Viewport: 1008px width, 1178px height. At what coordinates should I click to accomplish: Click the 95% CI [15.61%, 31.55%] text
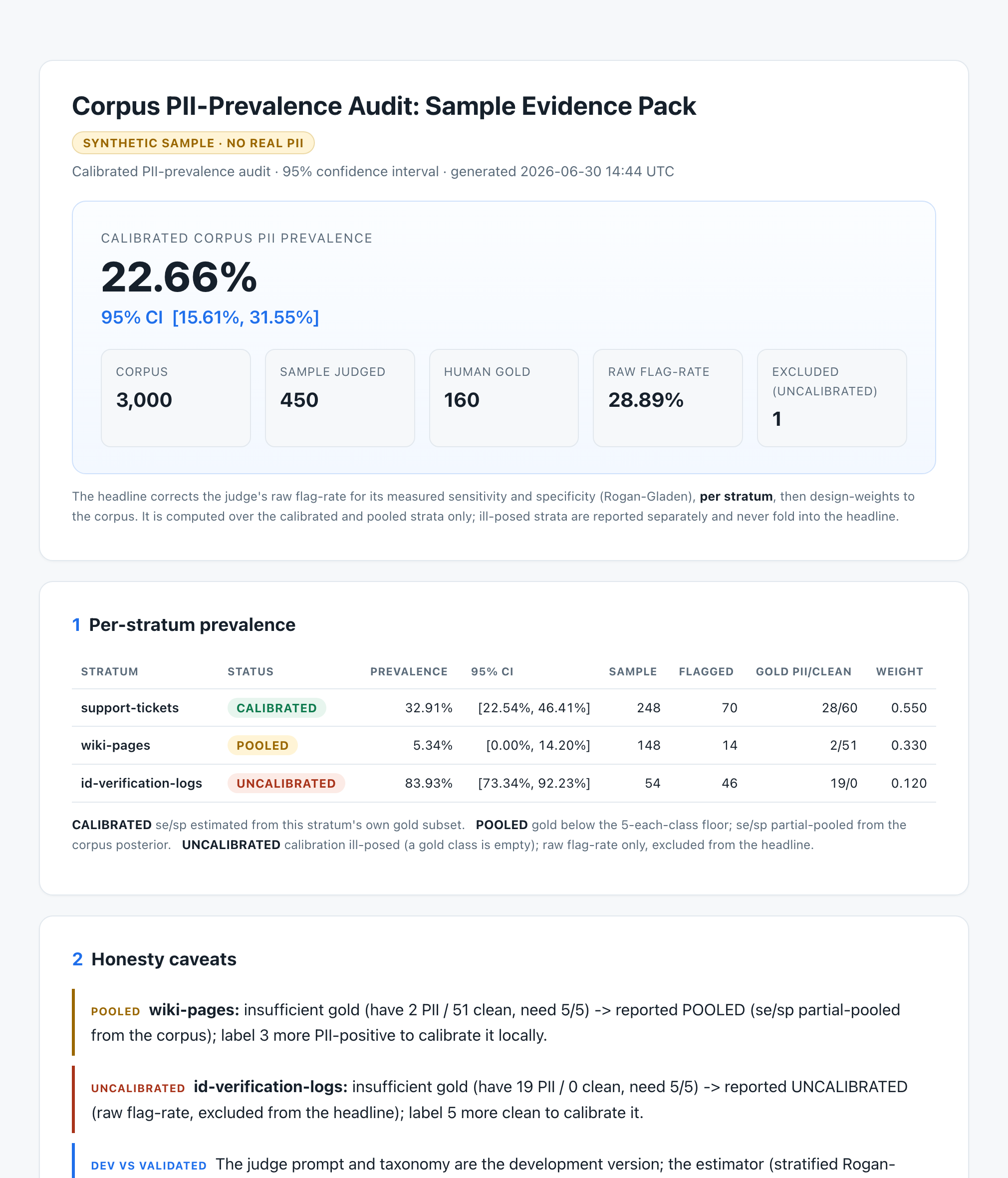click(210, 317)
